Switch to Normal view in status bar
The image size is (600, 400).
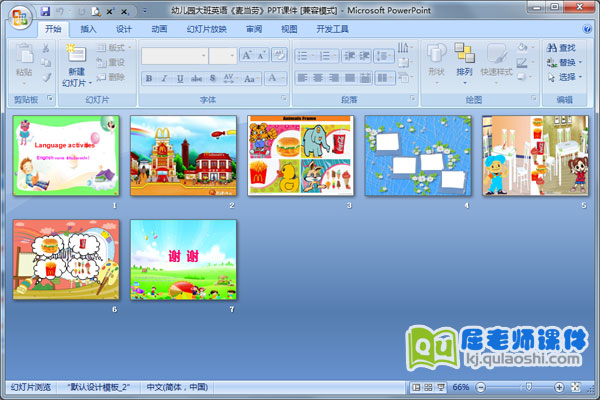(x=416, y=387)
